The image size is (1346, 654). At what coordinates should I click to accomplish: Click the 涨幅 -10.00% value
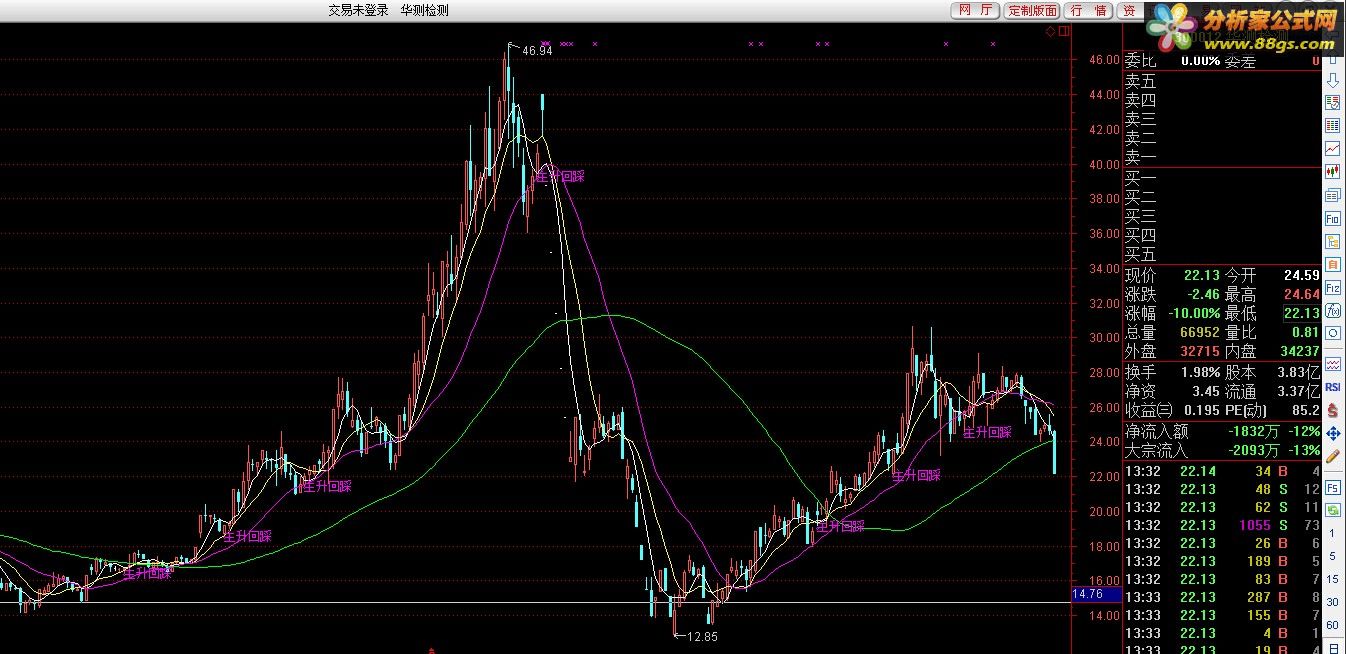coord(1193,313)
